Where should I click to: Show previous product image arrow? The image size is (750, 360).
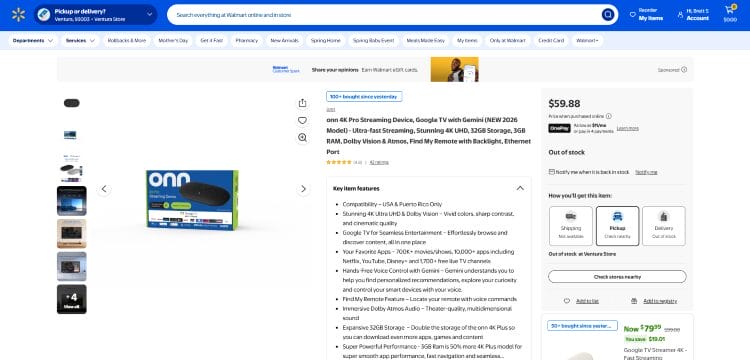104,189
